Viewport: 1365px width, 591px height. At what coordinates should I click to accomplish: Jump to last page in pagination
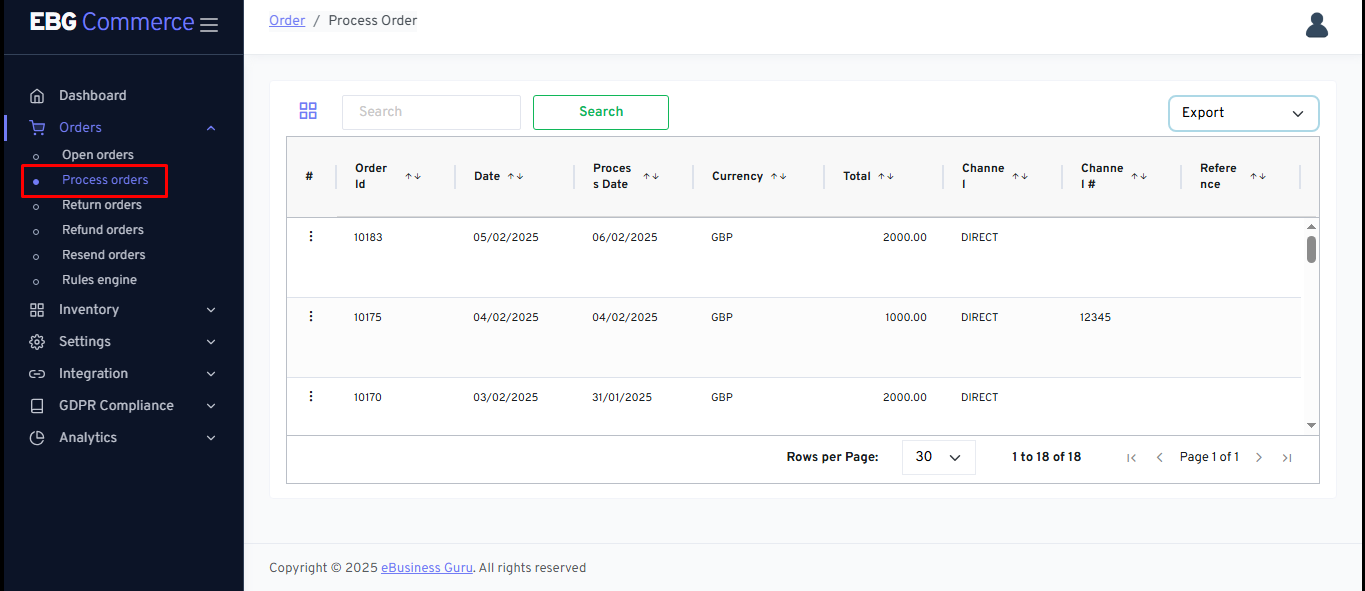click(1287, 457)
